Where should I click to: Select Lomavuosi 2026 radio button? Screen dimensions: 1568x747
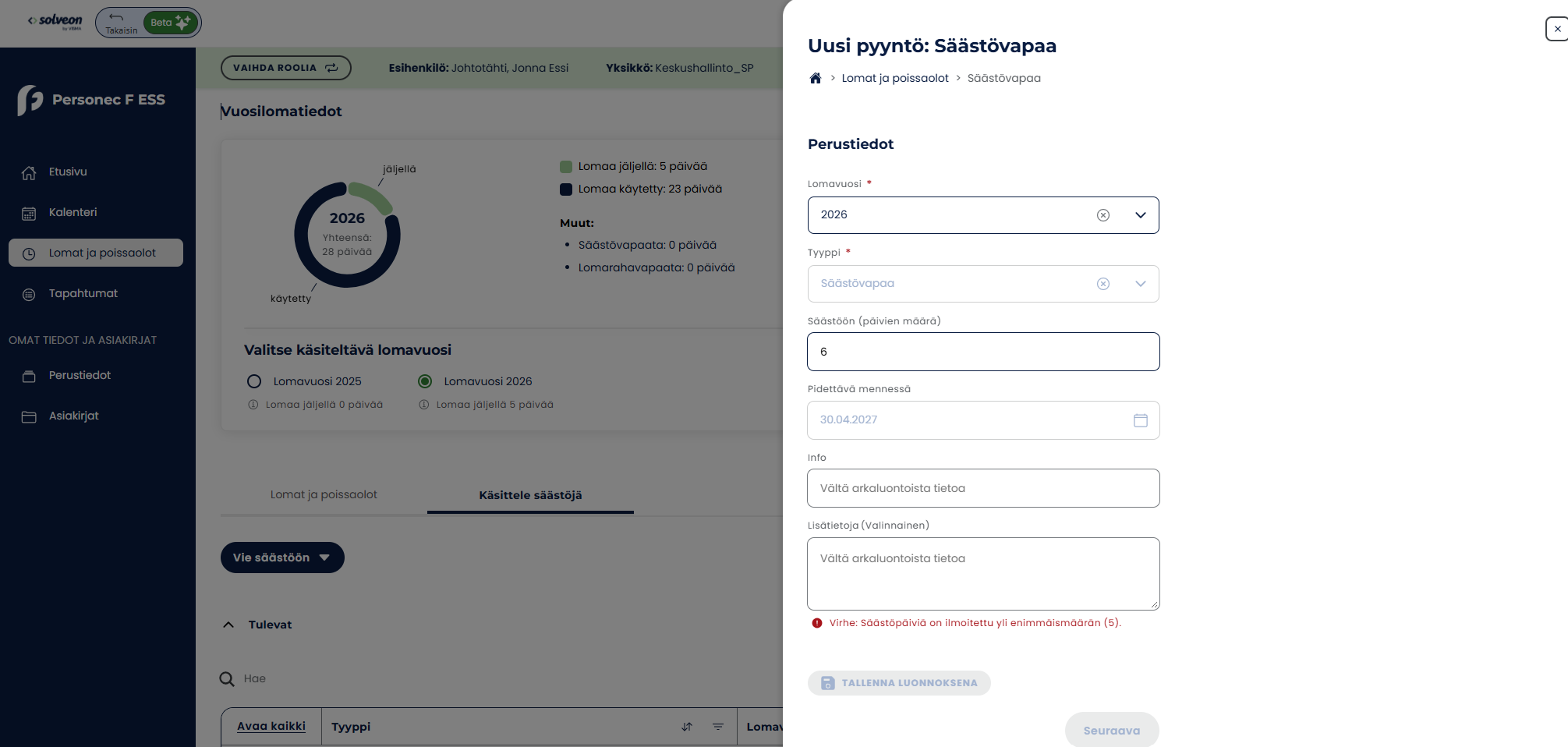coord(425,381)
